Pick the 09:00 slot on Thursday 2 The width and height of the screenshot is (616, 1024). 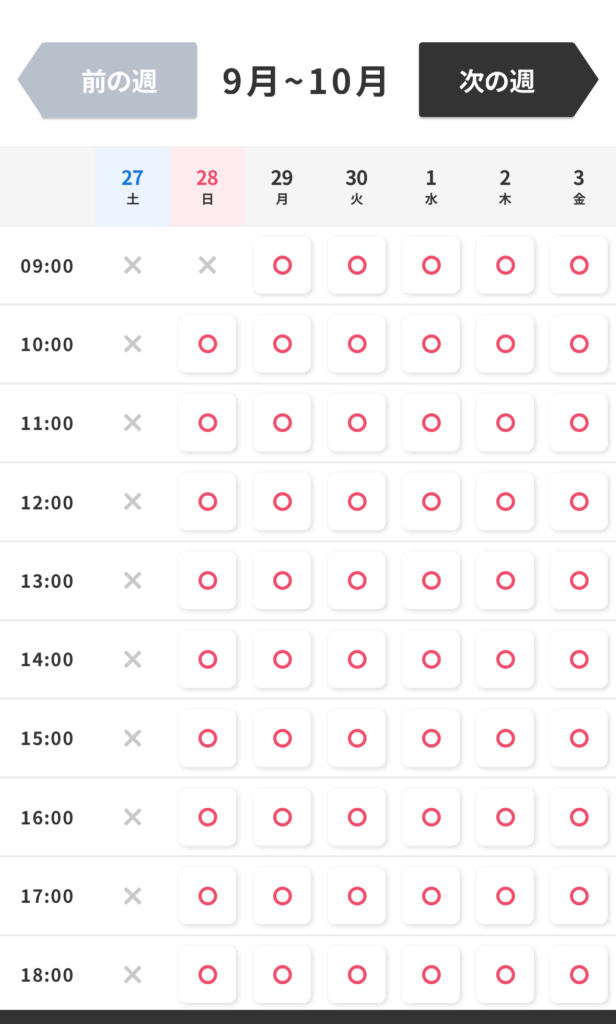tap(505, 265)
